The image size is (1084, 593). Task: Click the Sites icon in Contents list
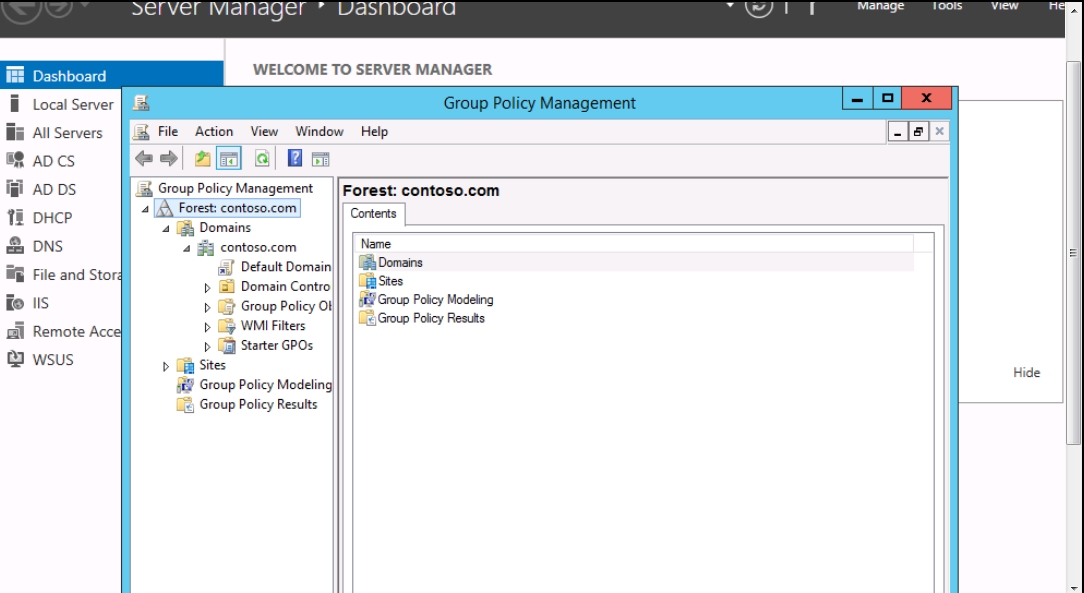pyautogui.click(x=367, y=281)
